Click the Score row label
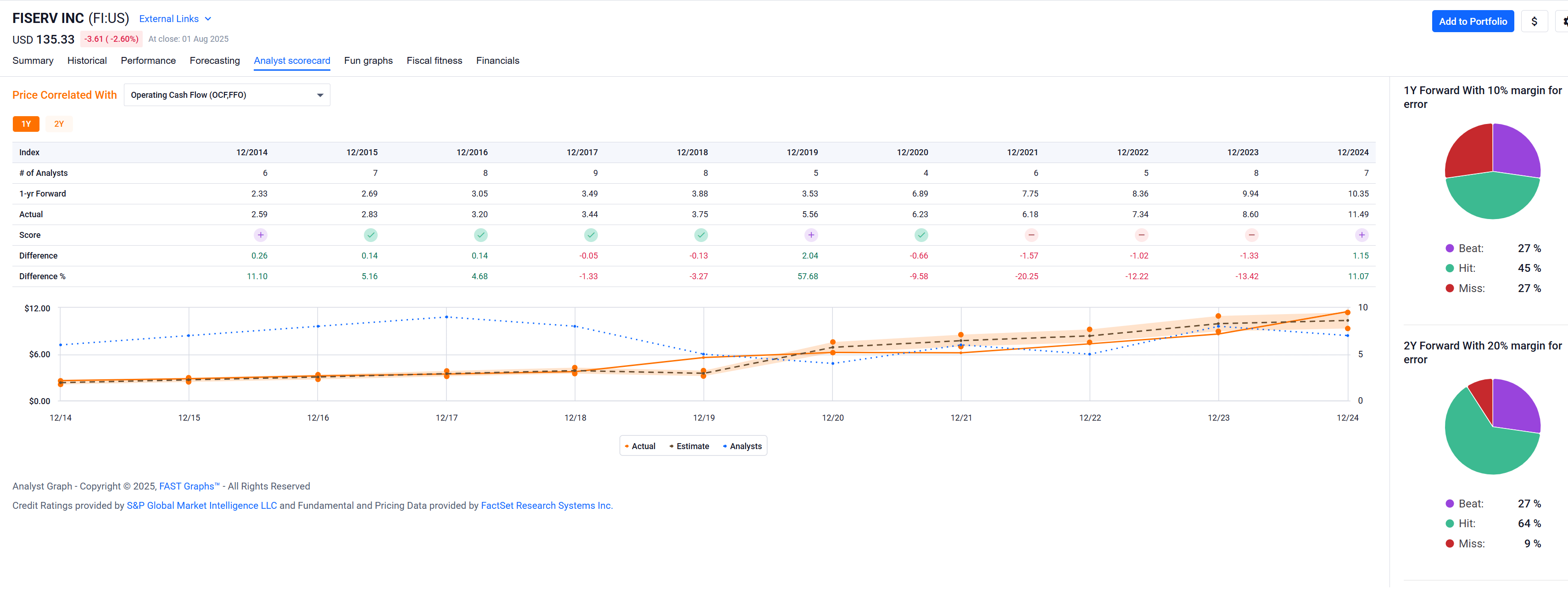The width and height of the screenshot is (1568, 591). click(x=30, y=236)
